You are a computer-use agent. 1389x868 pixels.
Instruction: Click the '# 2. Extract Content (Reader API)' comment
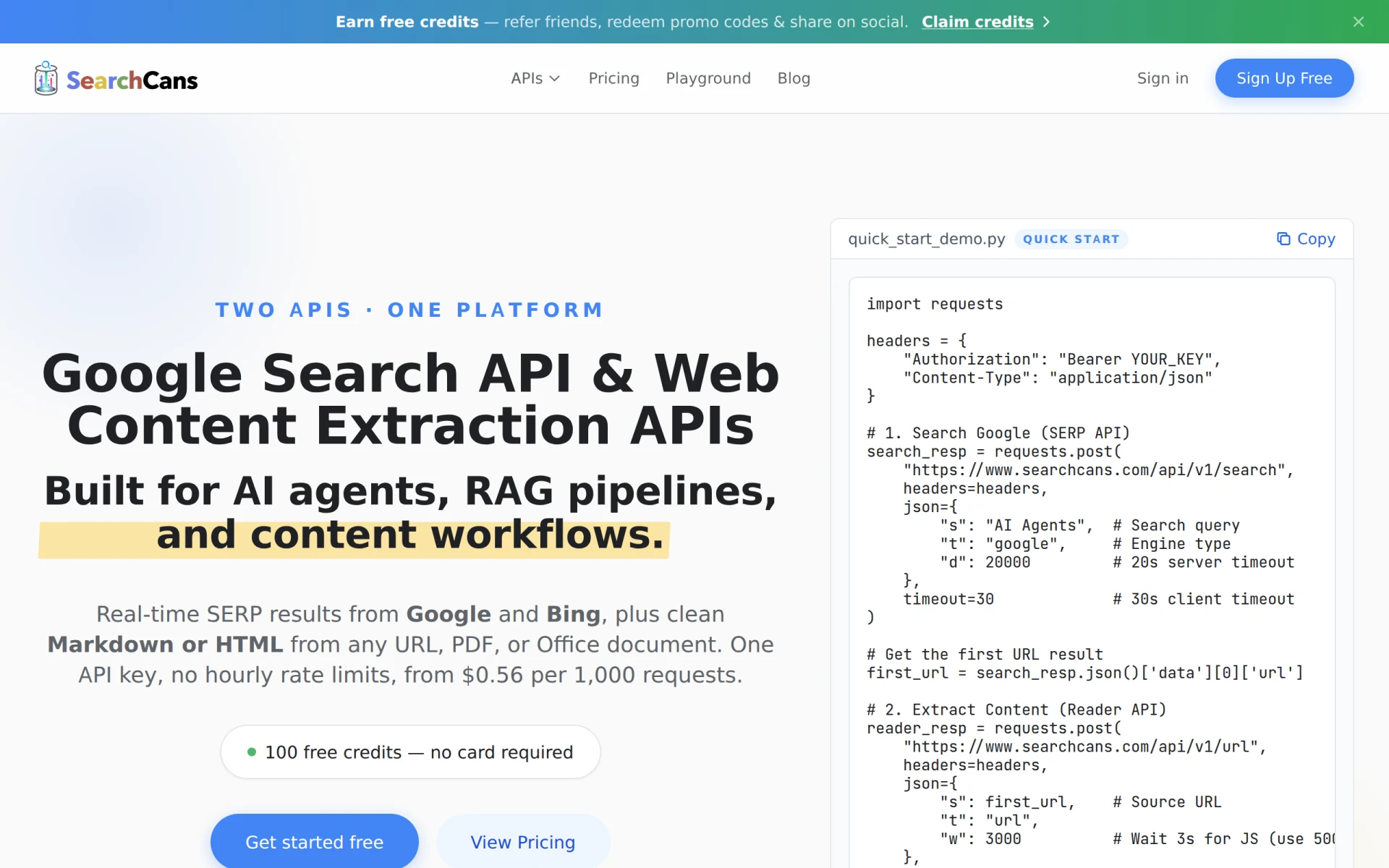coord(1016,710)
